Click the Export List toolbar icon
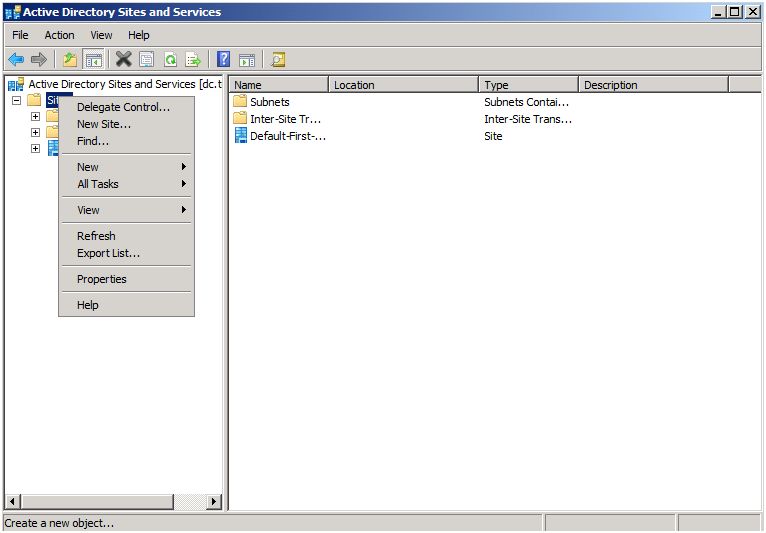Image resolution: width=766 pixels, height=533 pixels. click(x=193, y=60)
